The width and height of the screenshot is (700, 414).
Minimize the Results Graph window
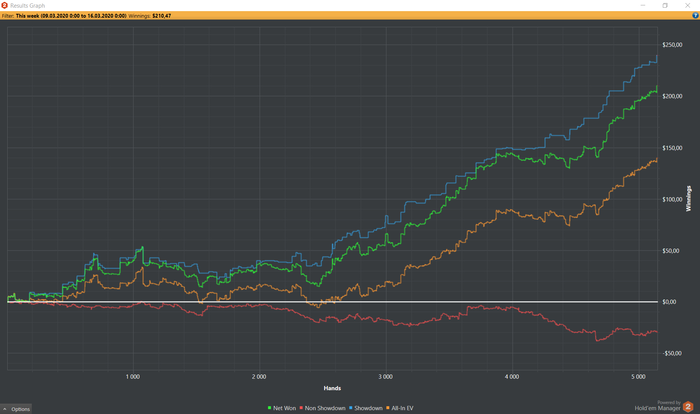coord(643,5)
